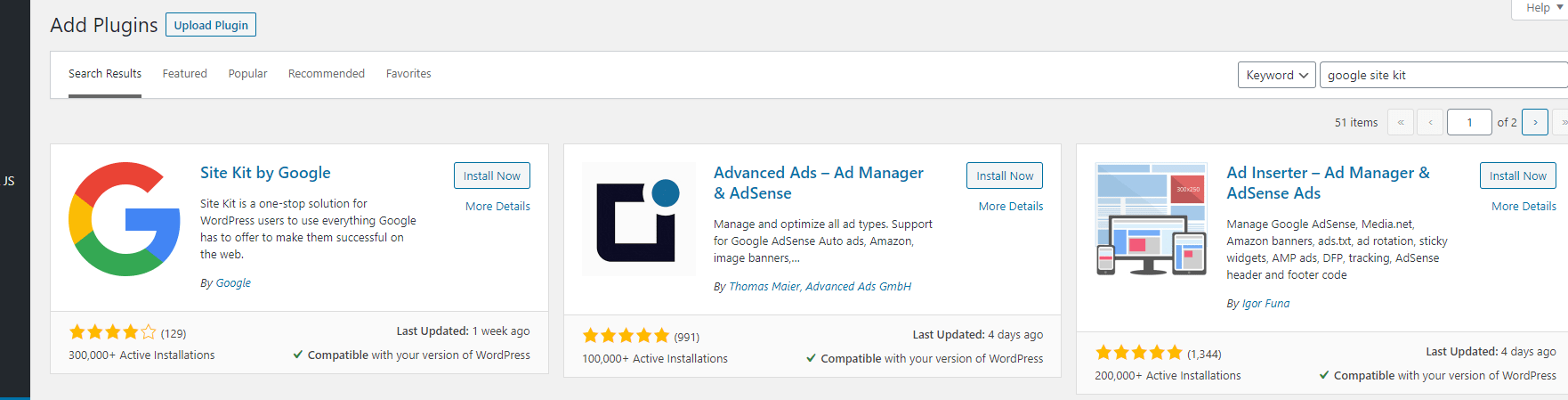The height and width of the screenshot is (400, 1568).
Task: Open Advanced Ads – Ad Manager title
Action: pos(819,183)
